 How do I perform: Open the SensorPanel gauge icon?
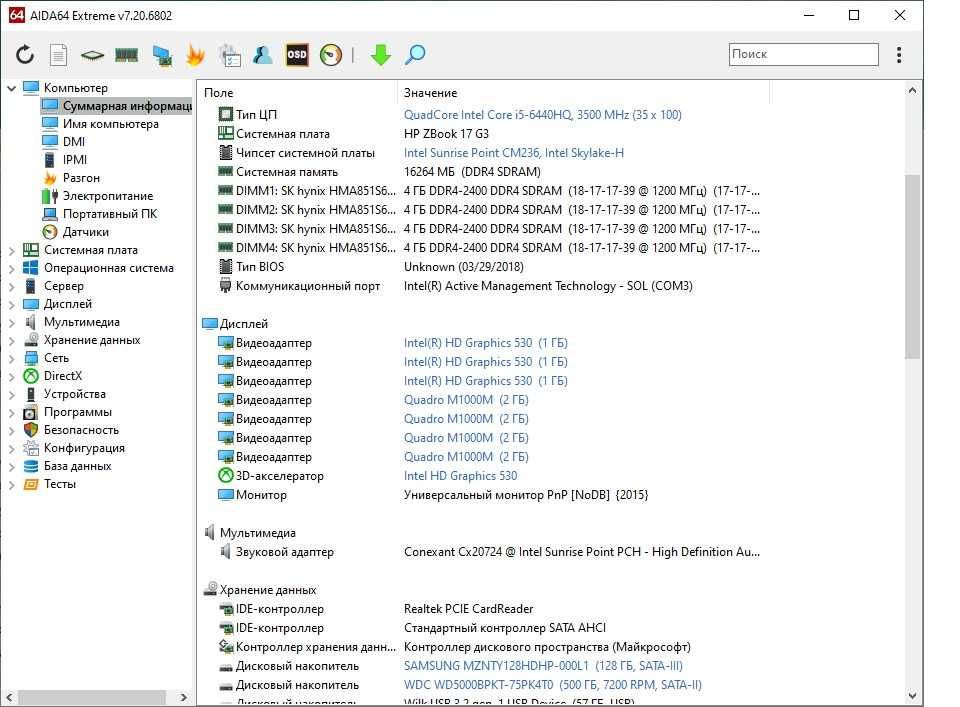click(x=331, y=55)
